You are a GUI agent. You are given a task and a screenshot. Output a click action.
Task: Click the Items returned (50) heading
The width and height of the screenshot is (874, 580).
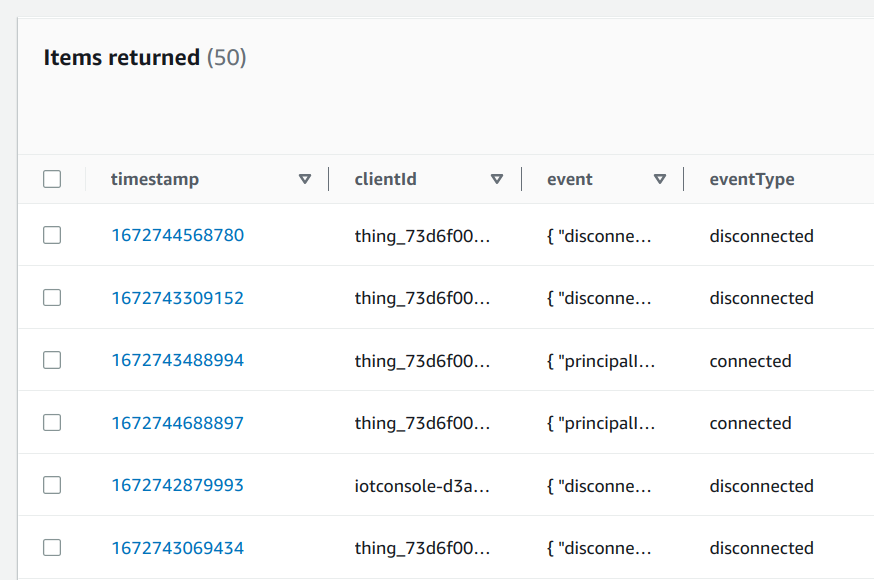pyautogui.click(x=145, y=57)
